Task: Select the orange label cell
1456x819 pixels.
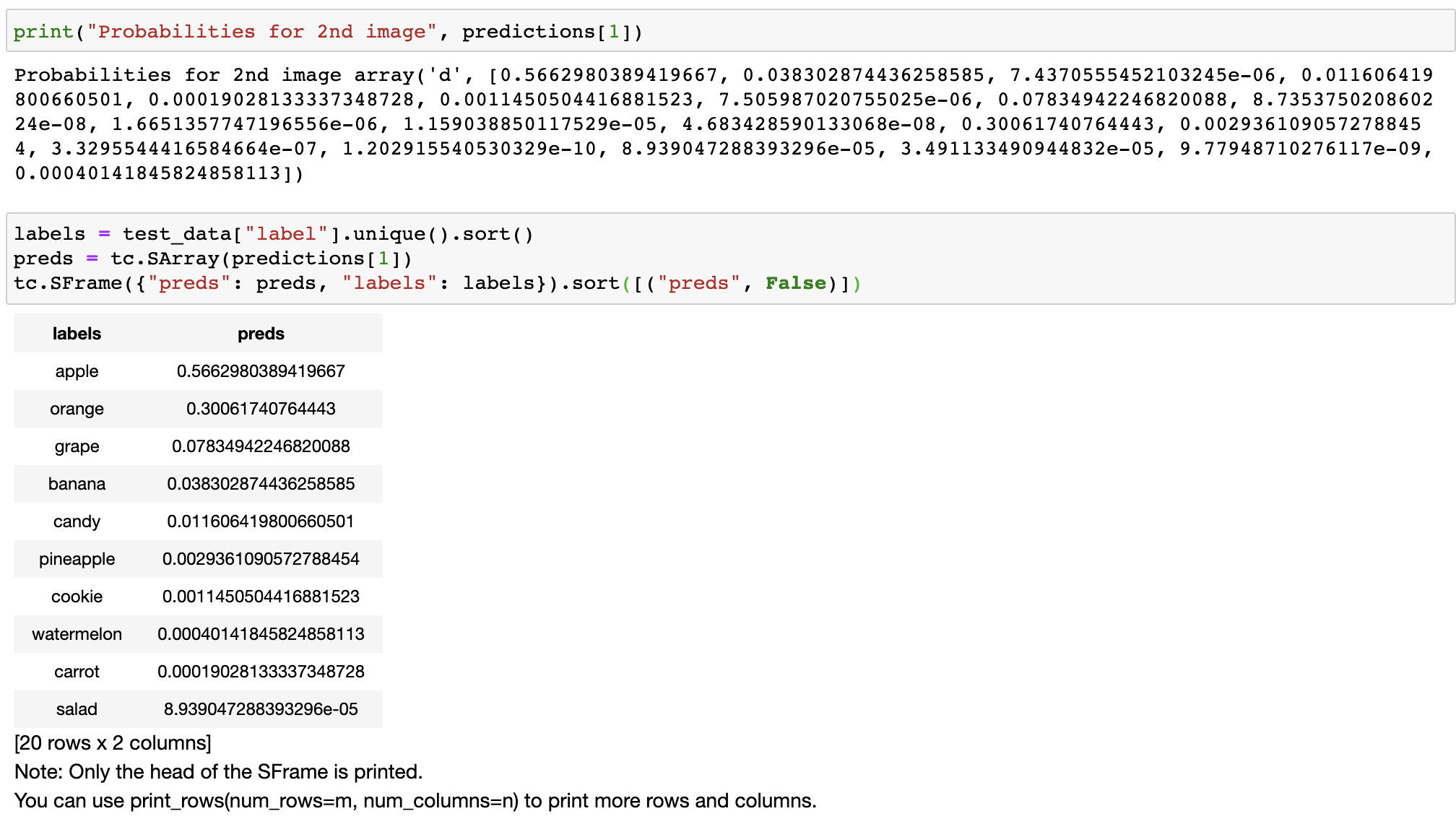Action: click(x=77, y=409)
